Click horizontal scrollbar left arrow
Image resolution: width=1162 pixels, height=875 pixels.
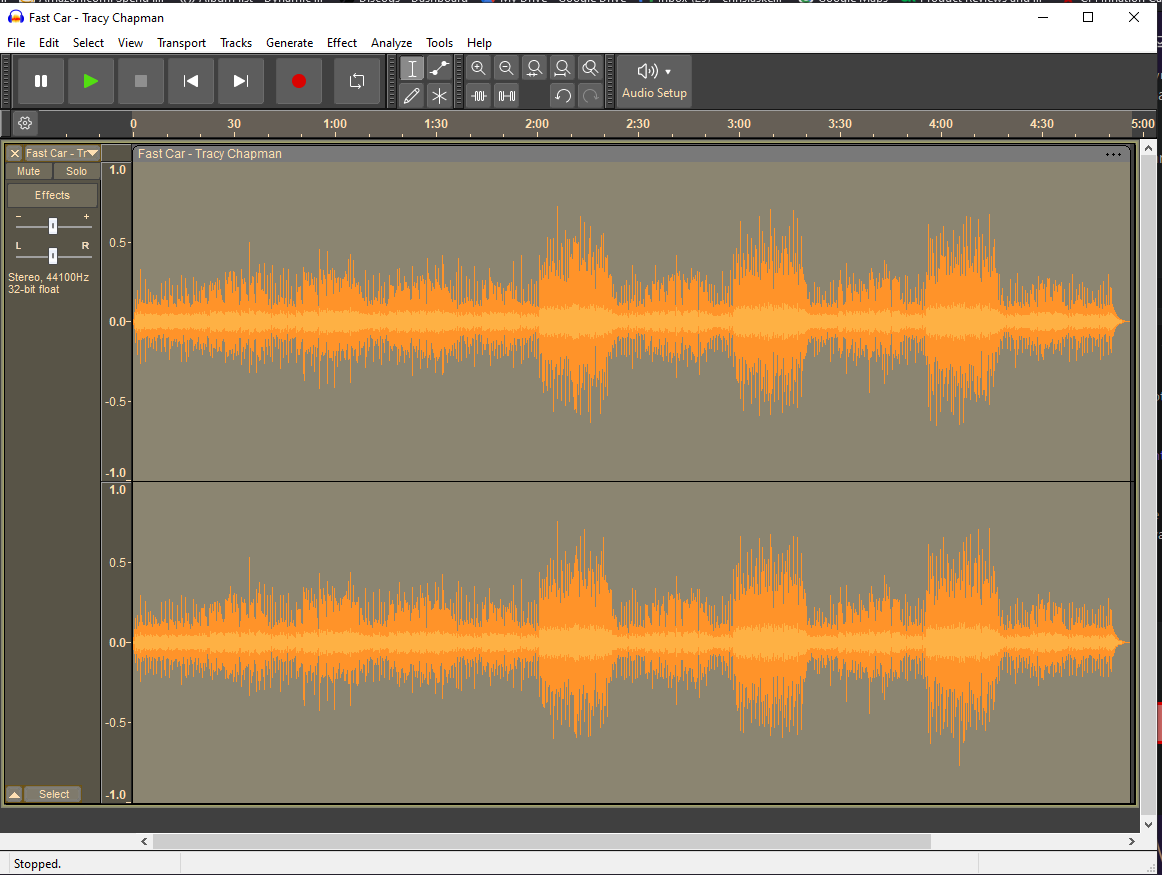click(144, 841)
